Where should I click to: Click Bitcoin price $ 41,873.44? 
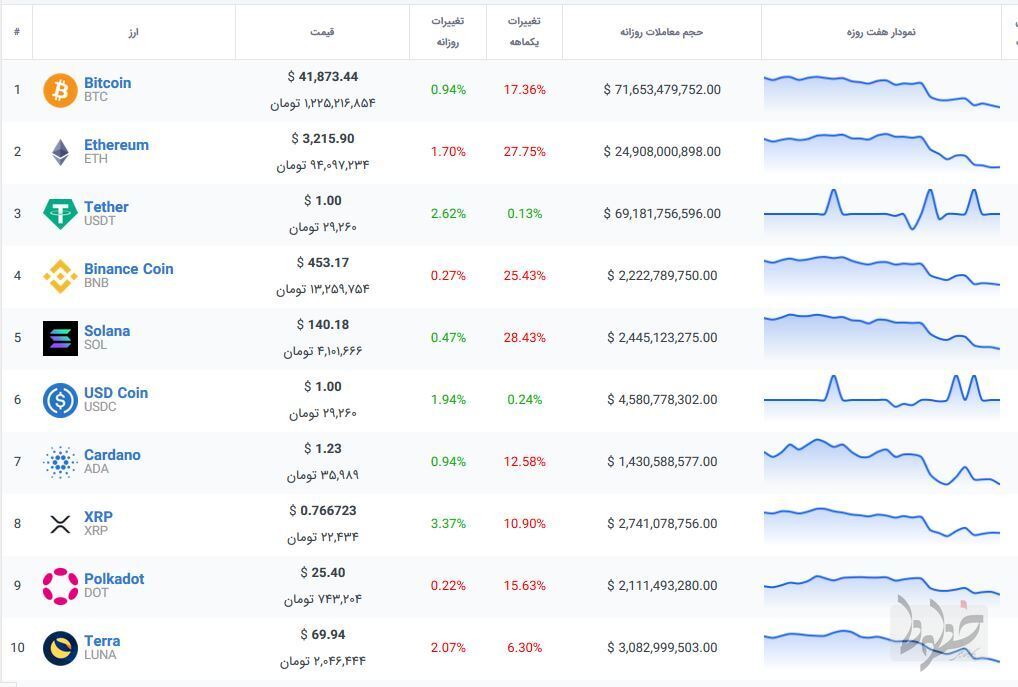[x=323, y=77]
